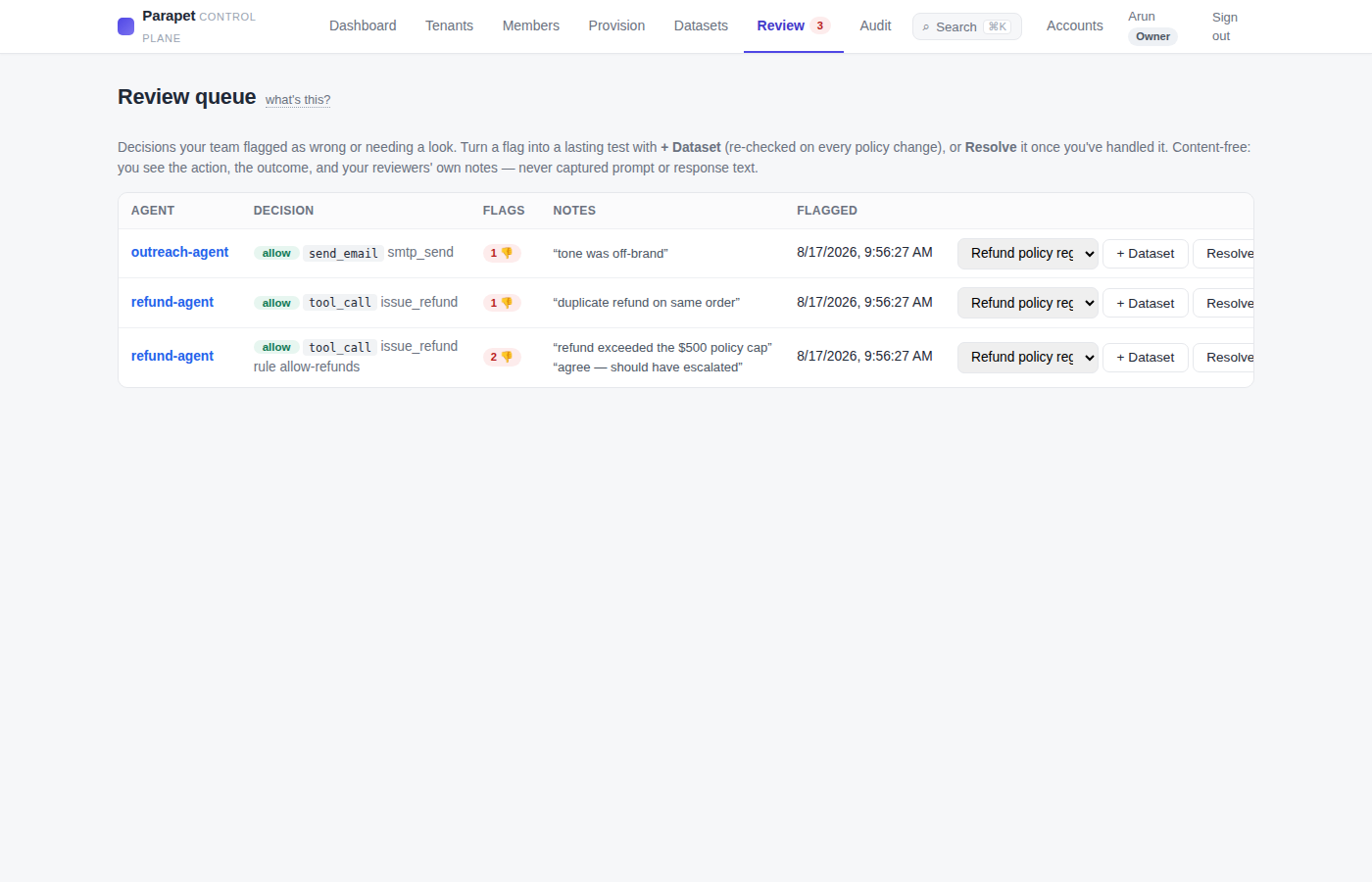Open the "what's this?" help link
Image resolution: width=1372 pixels, height=882 pixels.
coord(298,100)
